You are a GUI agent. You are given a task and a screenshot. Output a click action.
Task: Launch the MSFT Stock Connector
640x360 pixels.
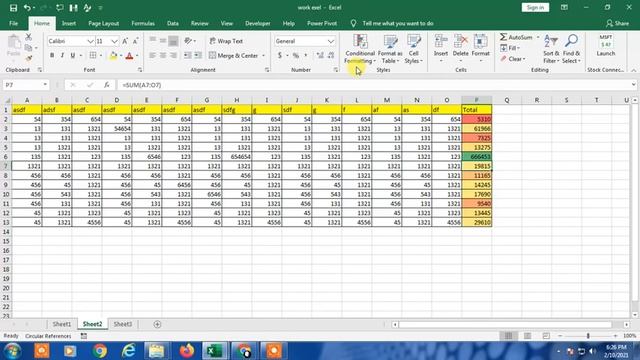(x=606, y=46)
